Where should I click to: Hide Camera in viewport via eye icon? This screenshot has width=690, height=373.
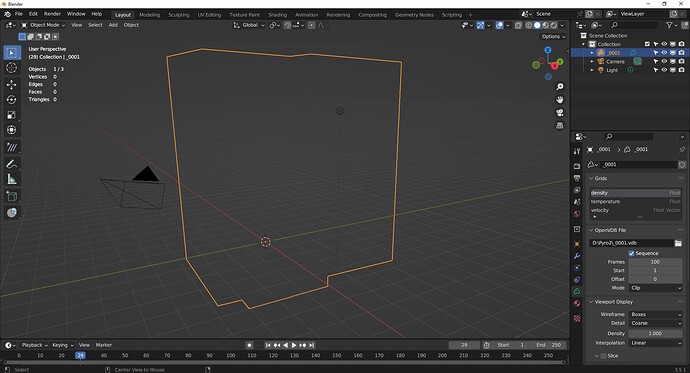[x=664, y=61]
